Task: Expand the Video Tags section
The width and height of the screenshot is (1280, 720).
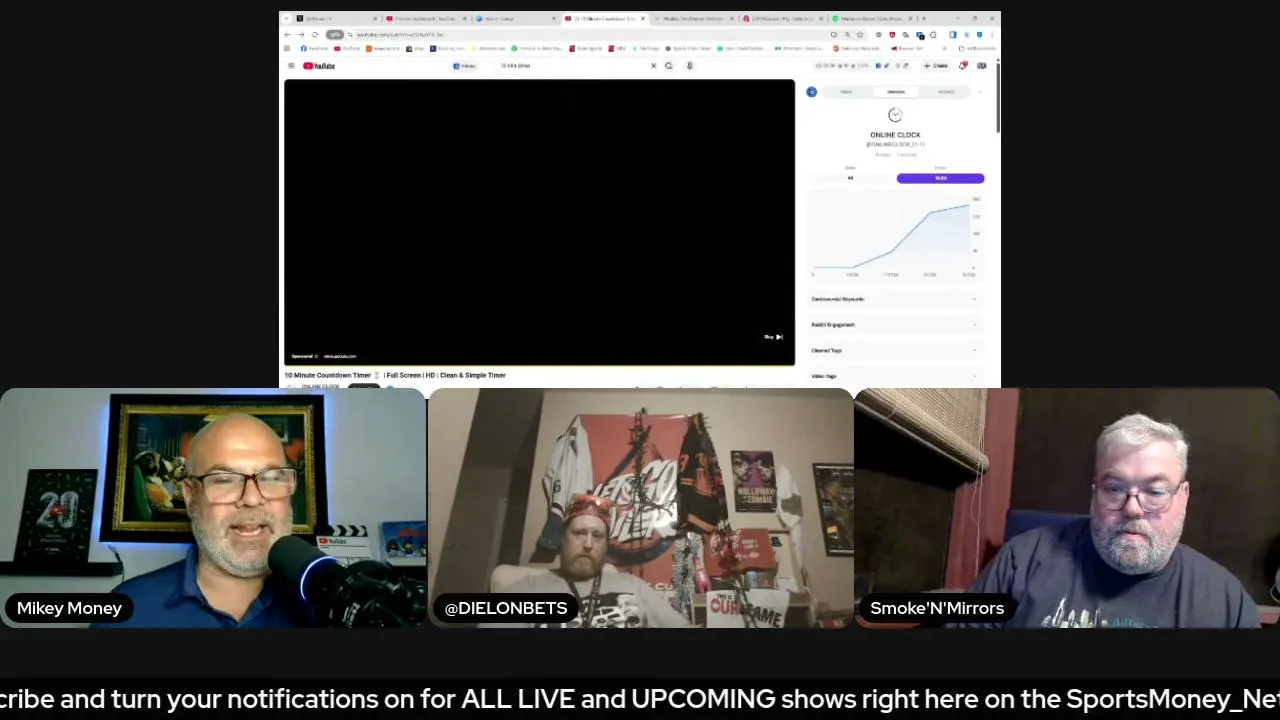Action: (895, 376)
